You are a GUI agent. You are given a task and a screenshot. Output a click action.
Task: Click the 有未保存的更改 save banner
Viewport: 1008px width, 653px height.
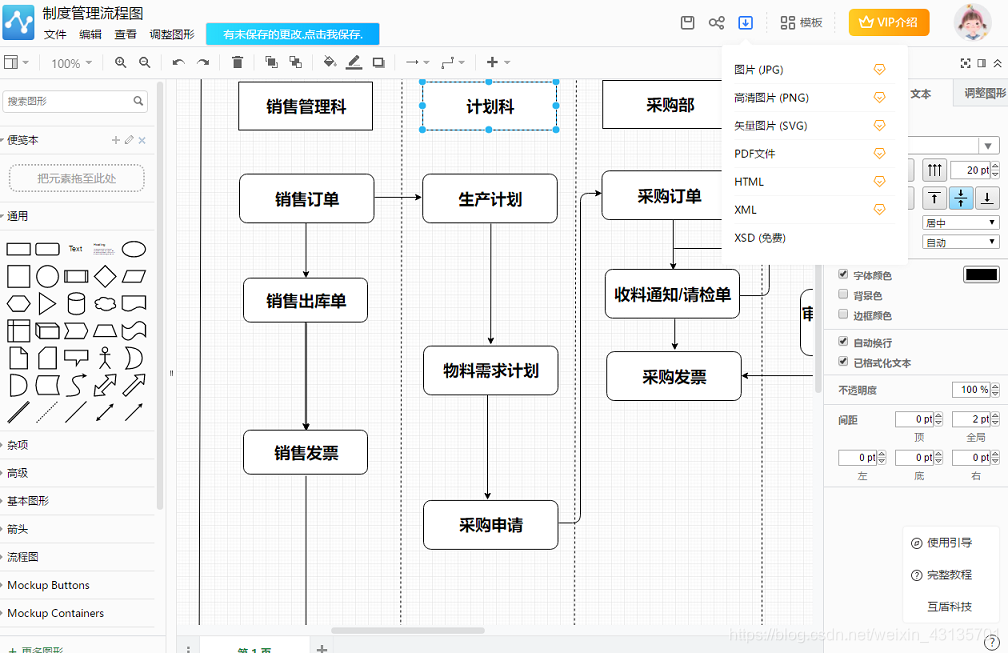292,33
